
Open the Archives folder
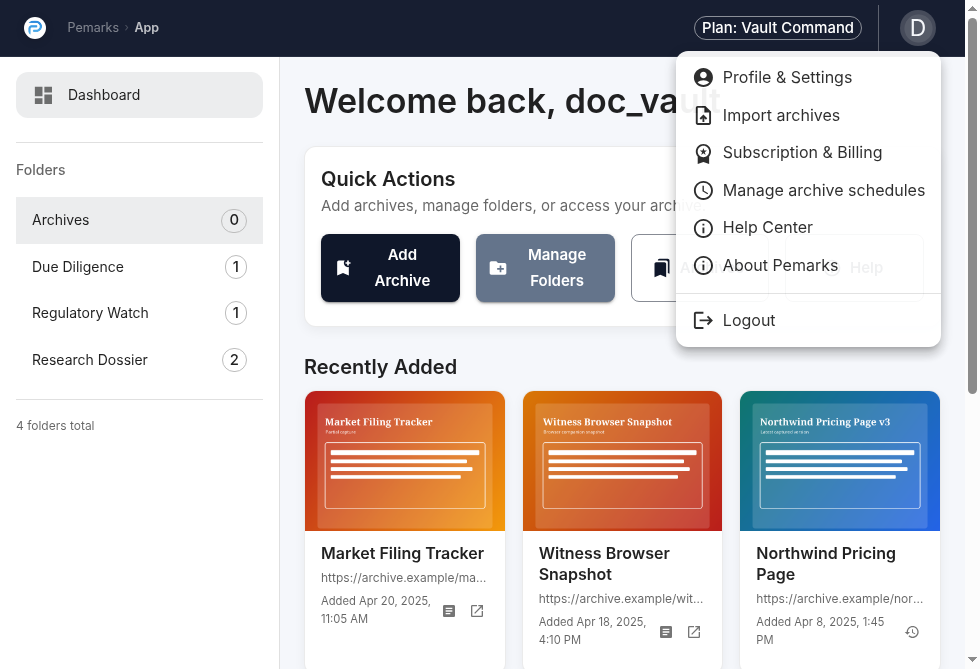click(139, 220)
